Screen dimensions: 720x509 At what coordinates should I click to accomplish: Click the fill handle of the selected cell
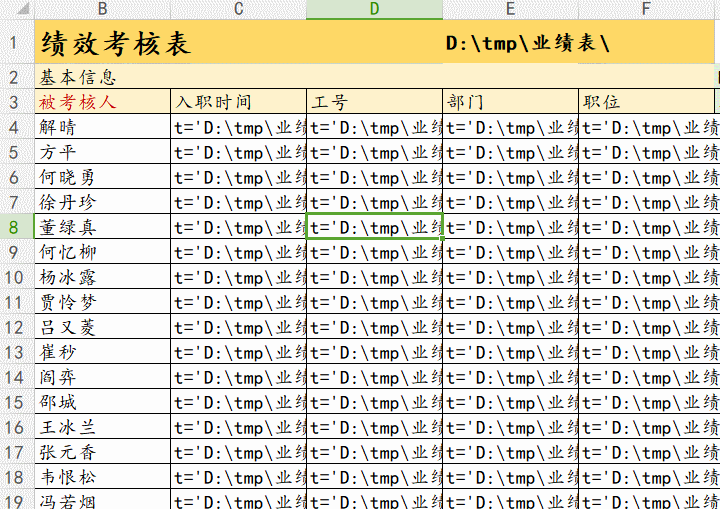pyautogui.click(x=442, y=238)
